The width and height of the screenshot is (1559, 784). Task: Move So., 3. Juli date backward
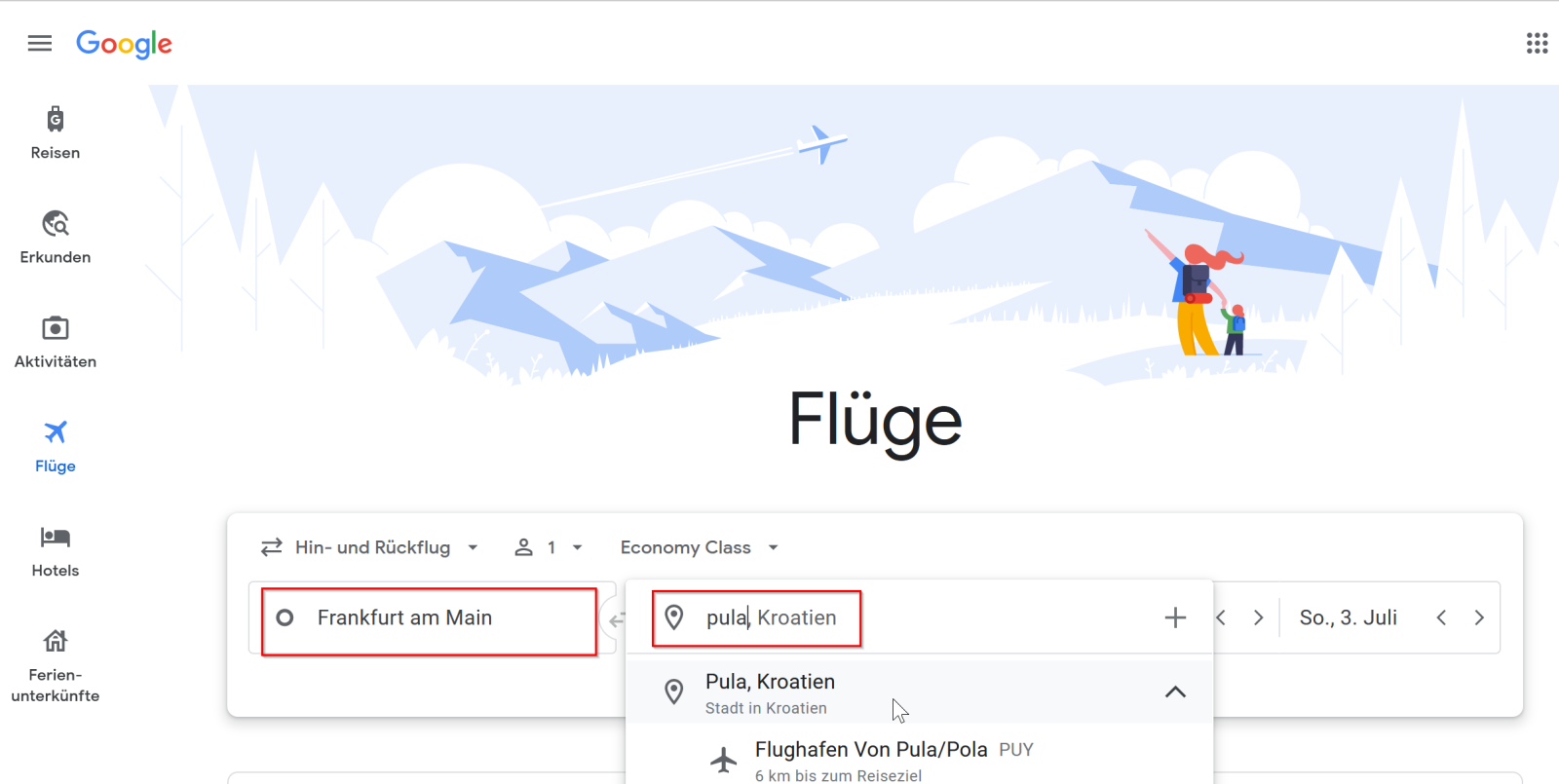click(x=1441, y=617)
